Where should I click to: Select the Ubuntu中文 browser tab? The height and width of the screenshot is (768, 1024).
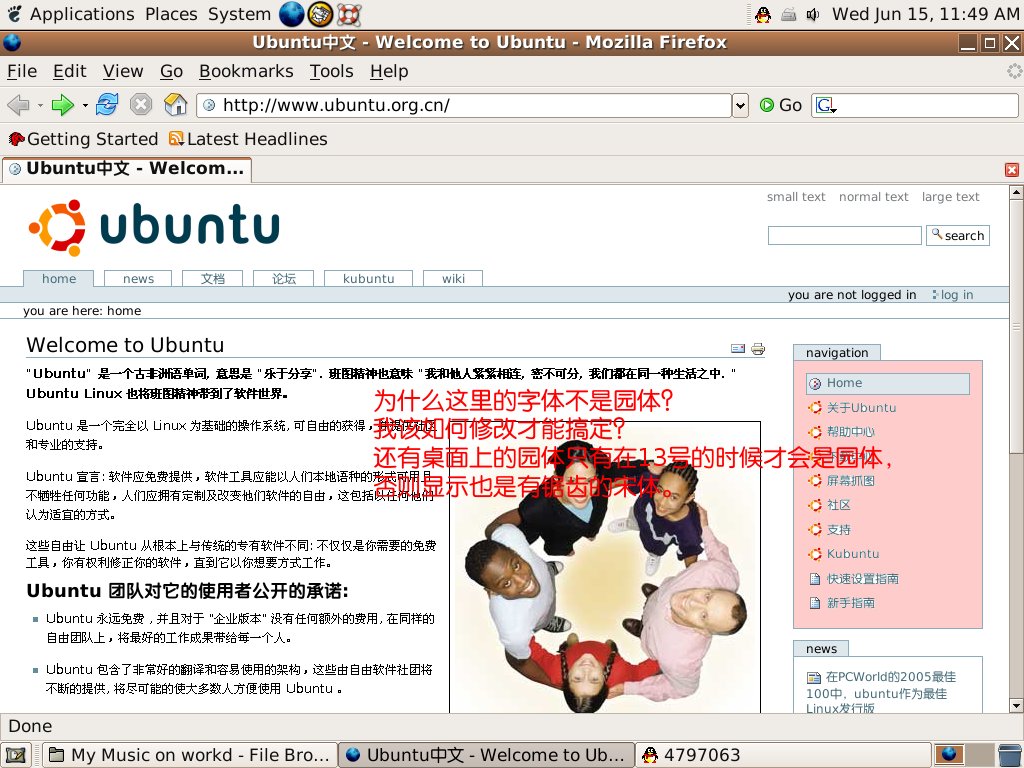(x=127, y=168)
